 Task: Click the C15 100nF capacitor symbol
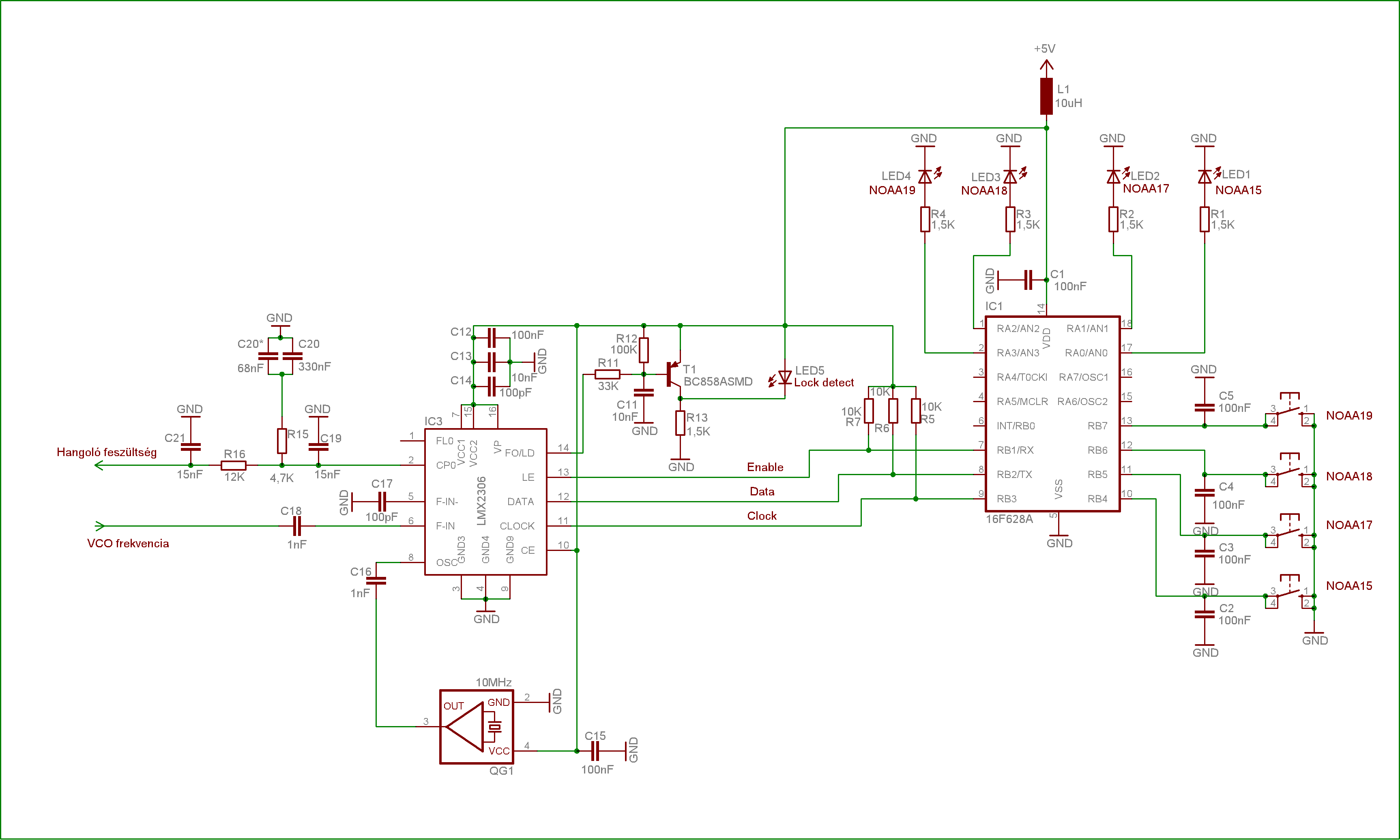(595, 751)
